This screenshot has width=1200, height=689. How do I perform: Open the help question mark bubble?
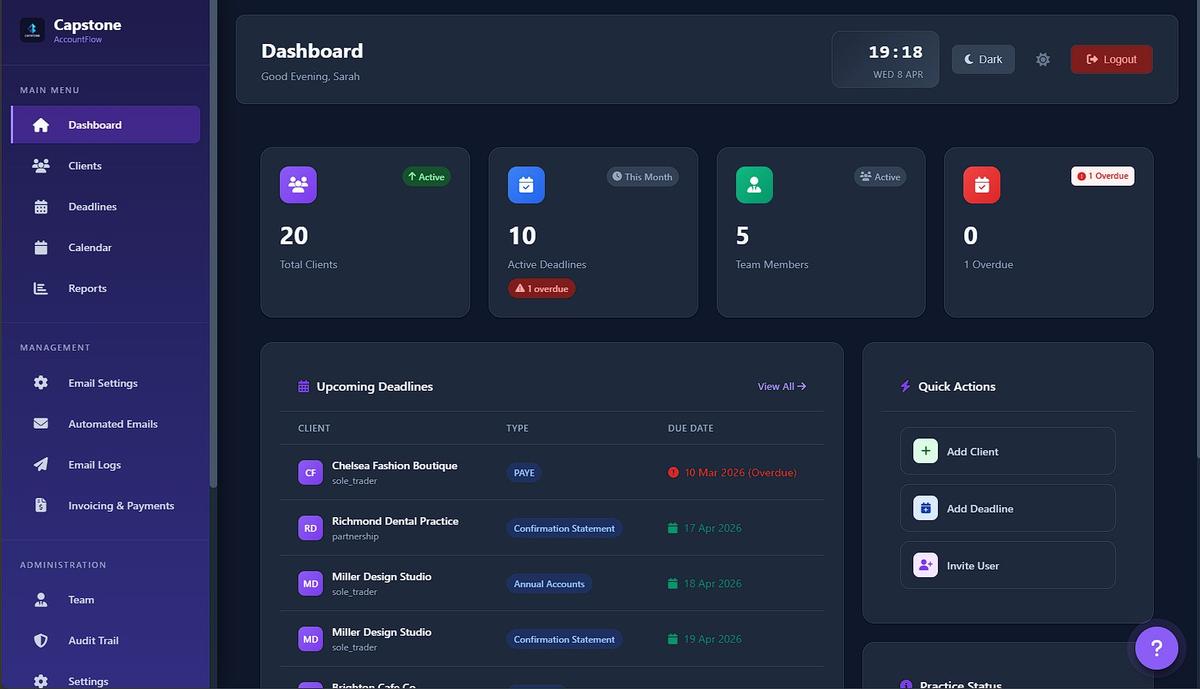point(1155,647)
